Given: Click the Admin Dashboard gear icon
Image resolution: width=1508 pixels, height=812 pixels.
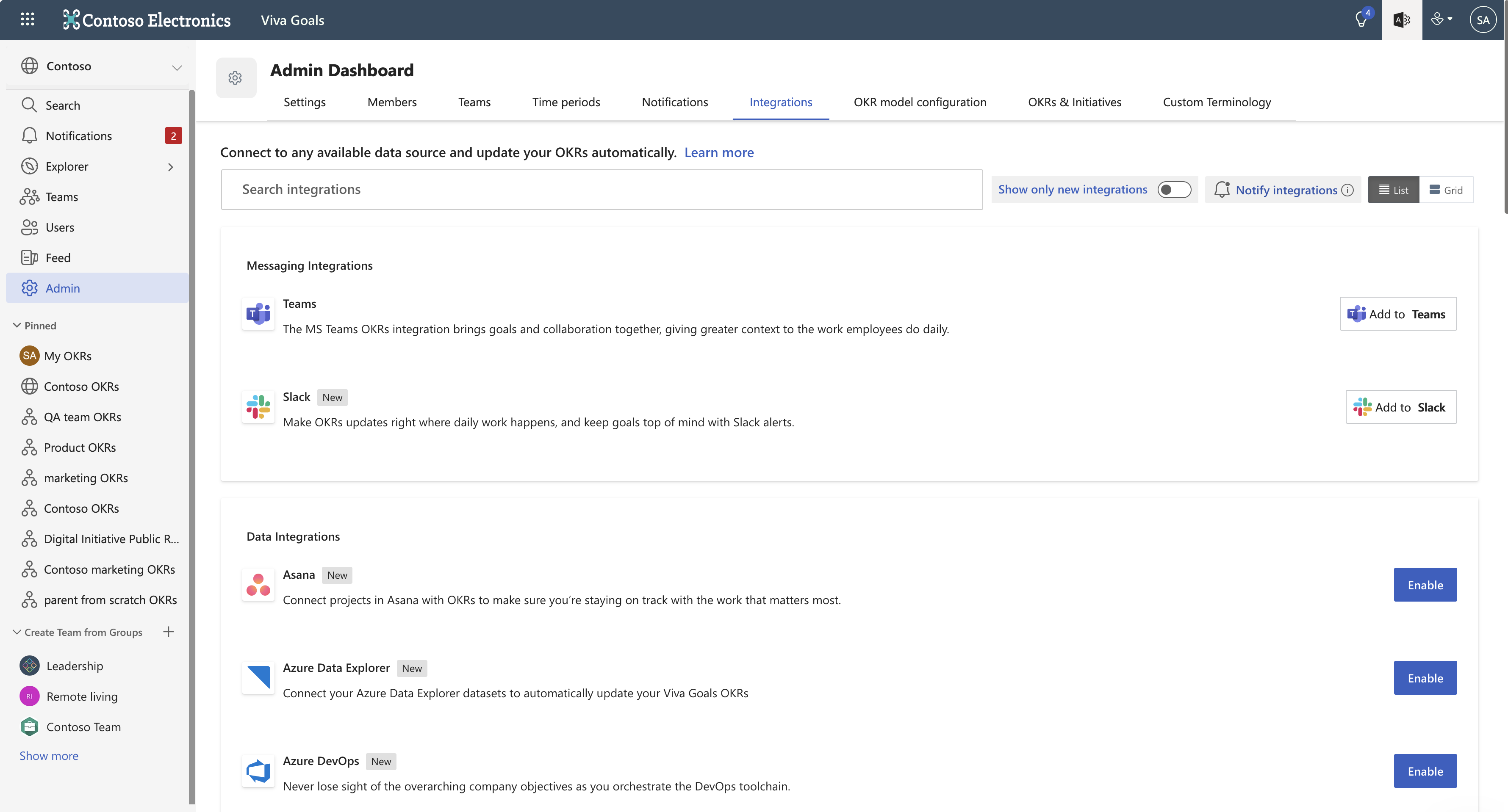Looking at the screenshot, I should pyautogui.click(x=236, y=78).
